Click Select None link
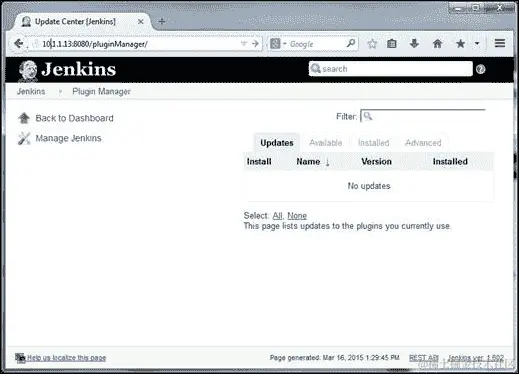Screen dimensions: 519x374 [x=297, y=216]
